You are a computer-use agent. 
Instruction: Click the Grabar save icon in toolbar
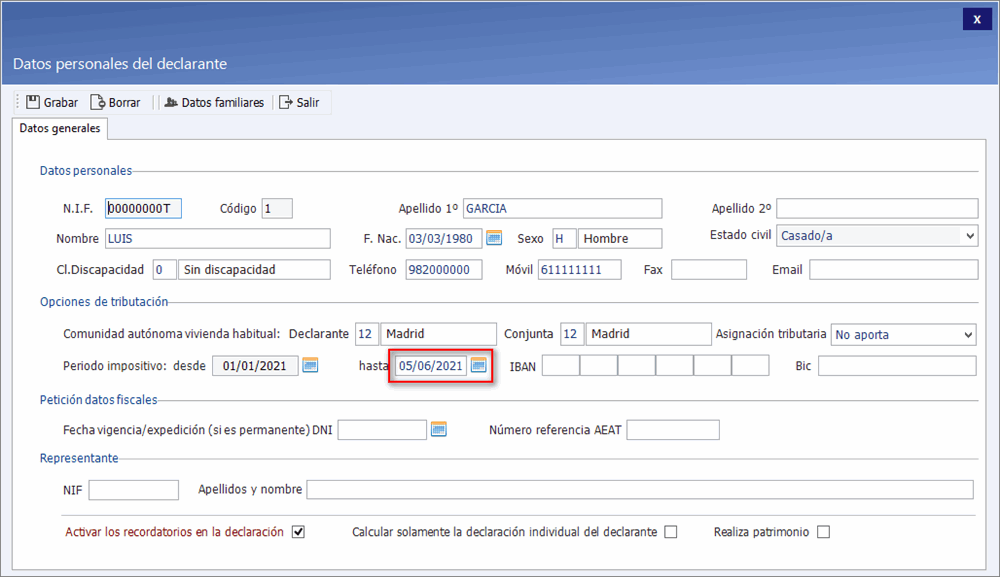pyautogui.click(x=33, y=102)
